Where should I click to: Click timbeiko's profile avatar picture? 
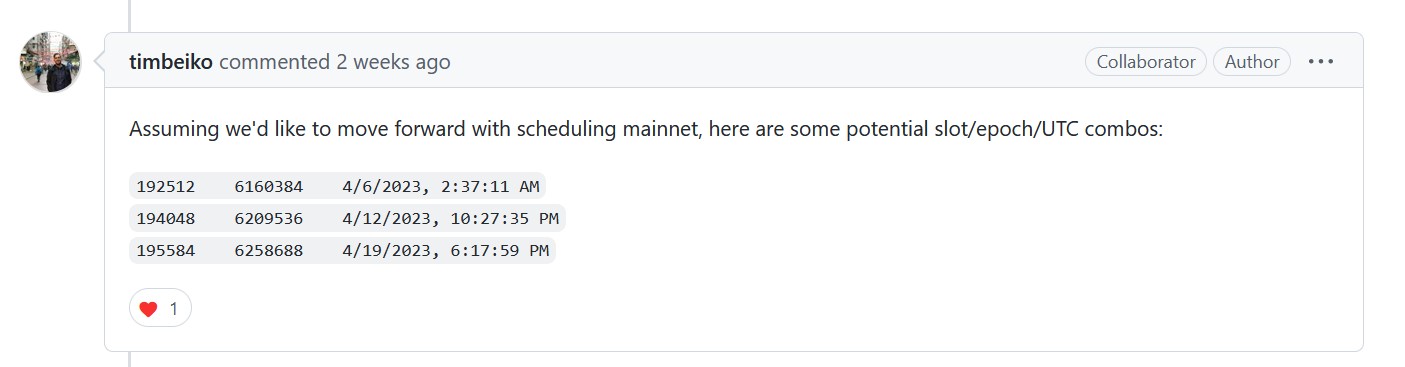pos(50,62)
